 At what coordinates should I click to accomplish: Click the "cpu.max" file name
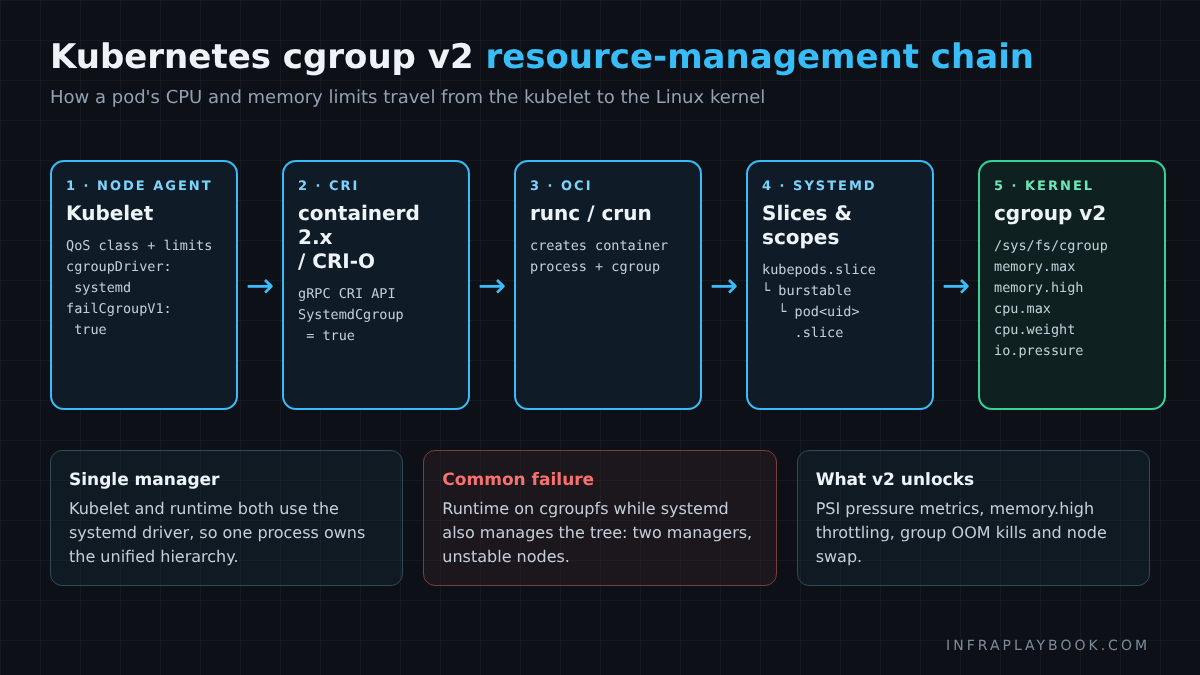(1022, 308)
